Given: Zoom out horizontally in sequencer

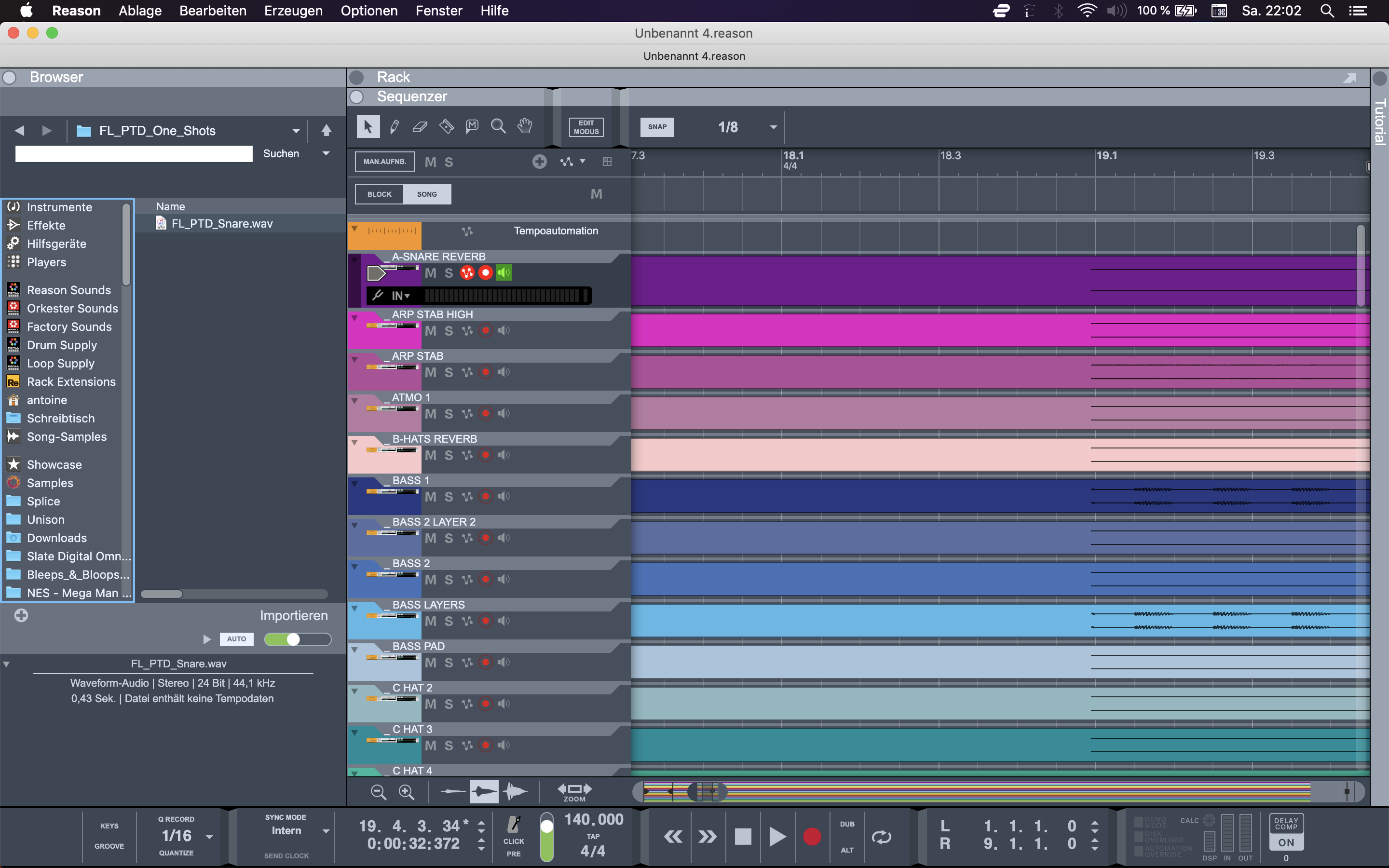Looking at the screenshot, I should click(x=378, y=792).
